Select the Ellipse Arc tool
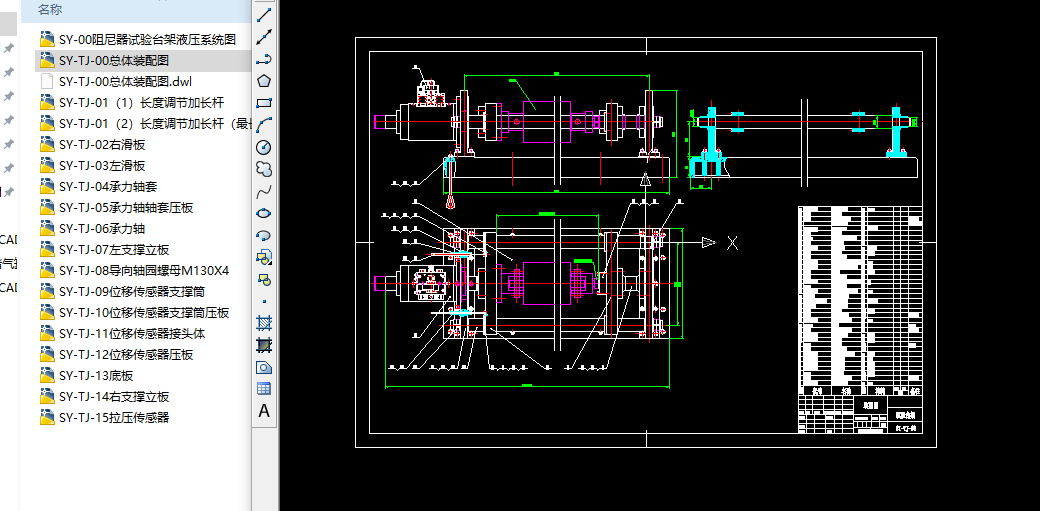The width and height of the screenshot is (1040, 511). [264, 235]
